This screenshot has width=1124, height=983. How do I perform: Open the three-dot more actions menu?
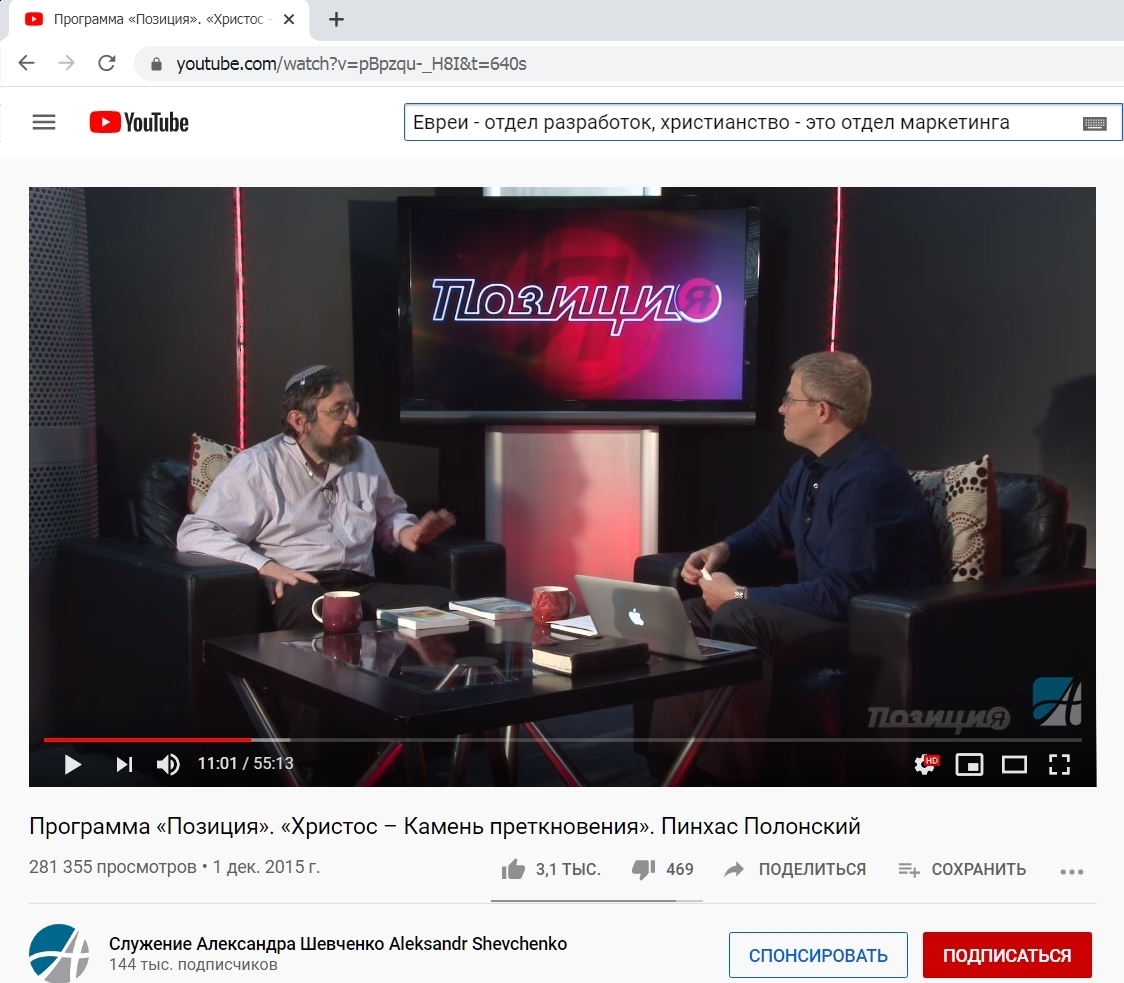click(1072, 871)
